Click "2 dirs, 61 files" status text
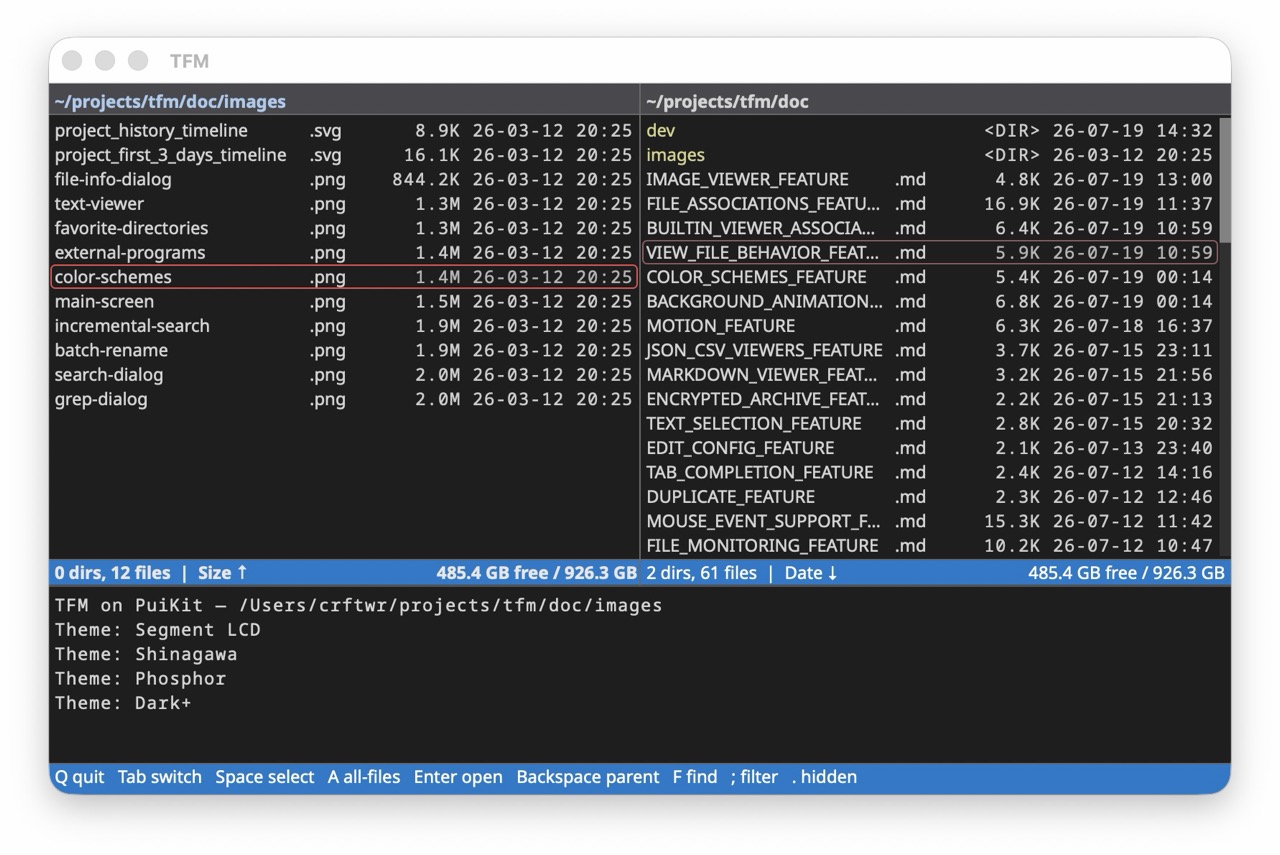Image resolution: width=1280 pixels, height=855 pixels. 701,573
